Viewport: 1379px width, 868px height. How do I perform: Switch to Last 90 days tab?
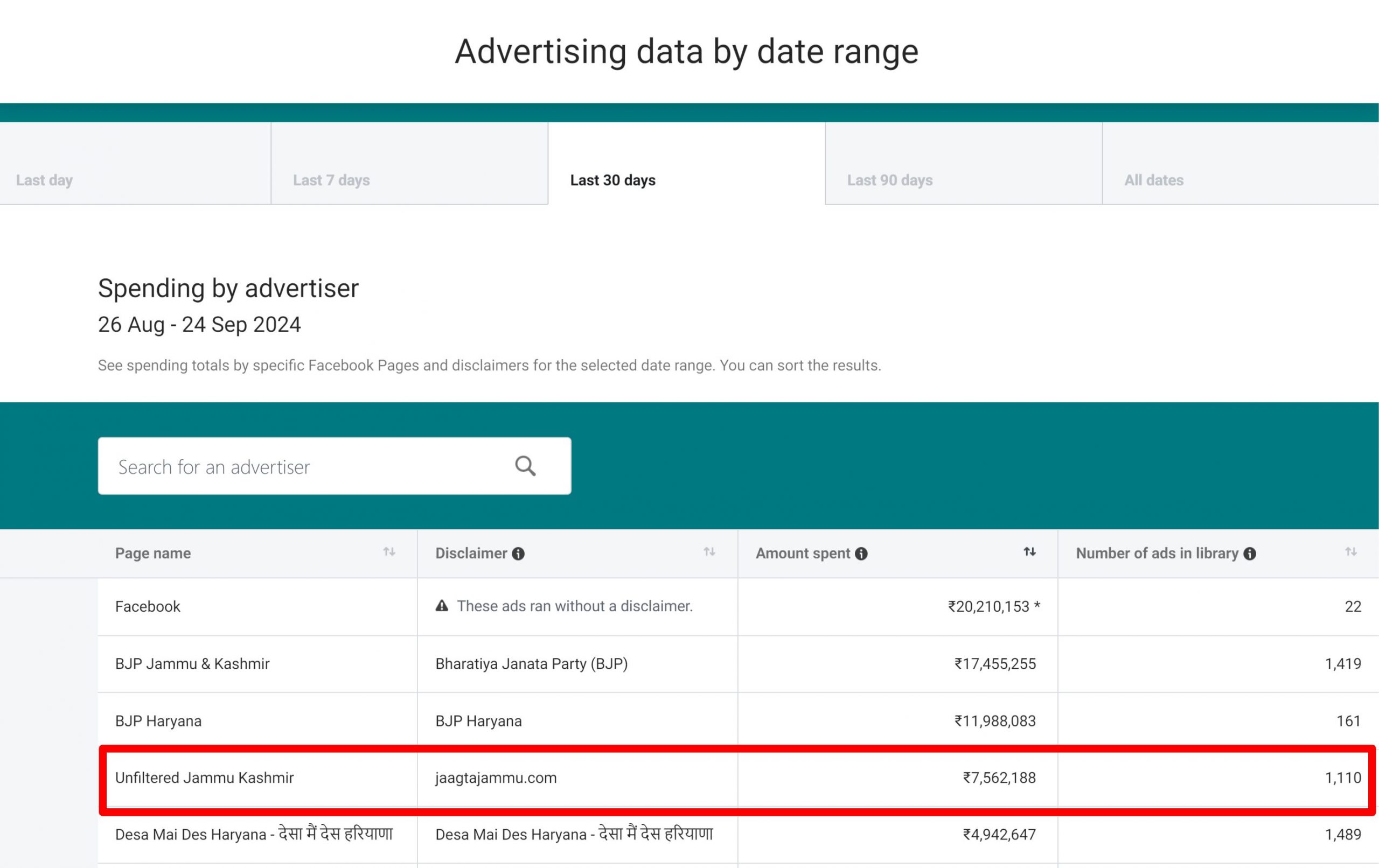[964, 163]
